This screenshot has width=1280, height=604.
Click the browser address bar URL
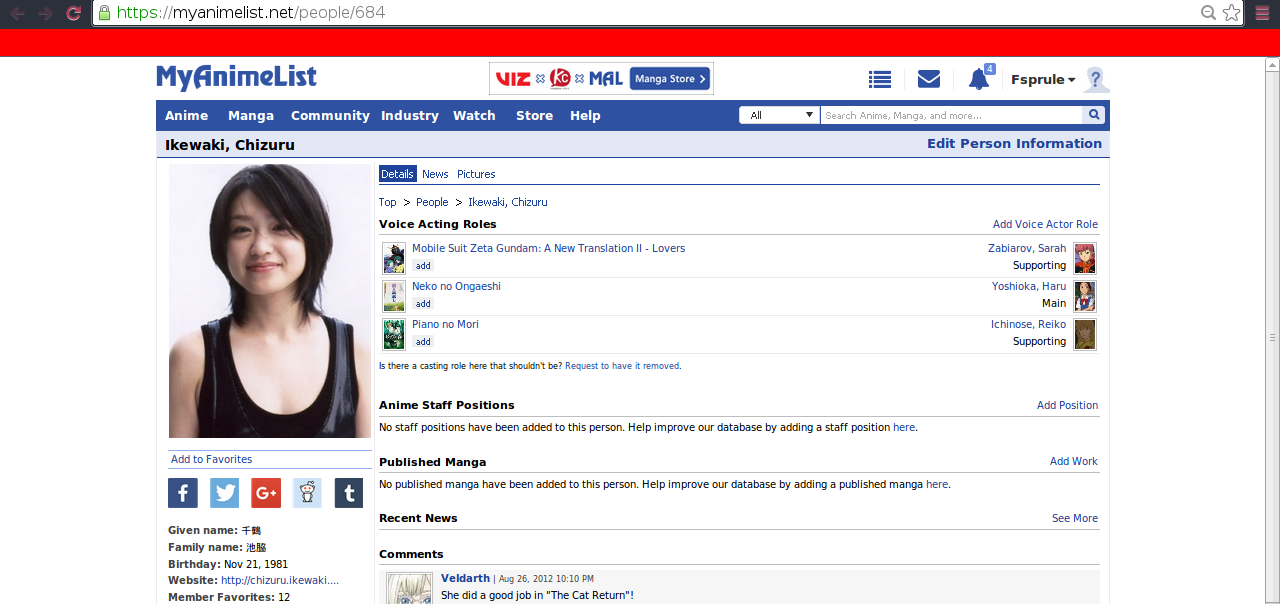pyautogui.click(x=251, y=13)
